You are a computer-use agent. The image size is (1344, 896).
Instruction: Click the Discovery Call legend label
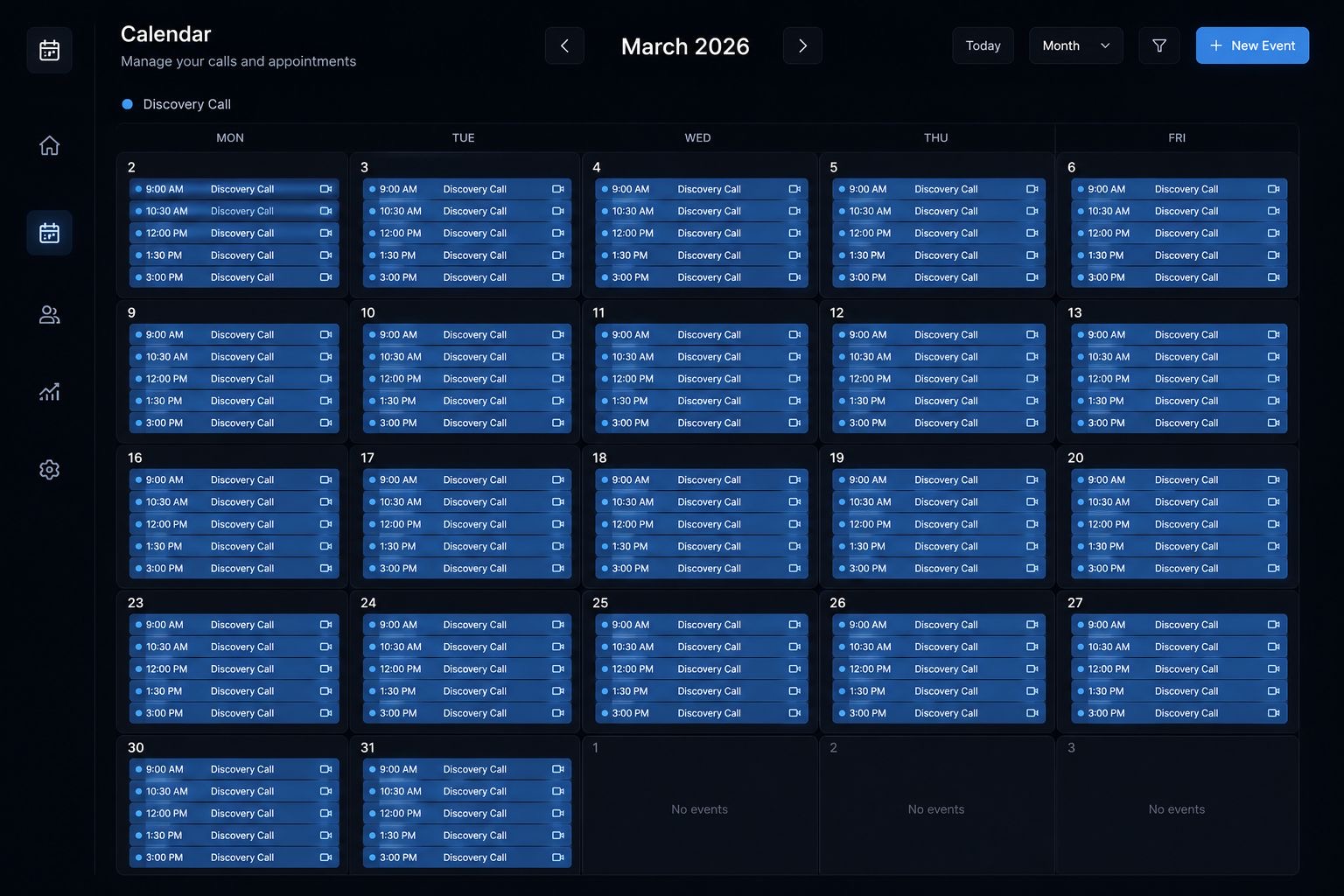click(x=187, y=104)
